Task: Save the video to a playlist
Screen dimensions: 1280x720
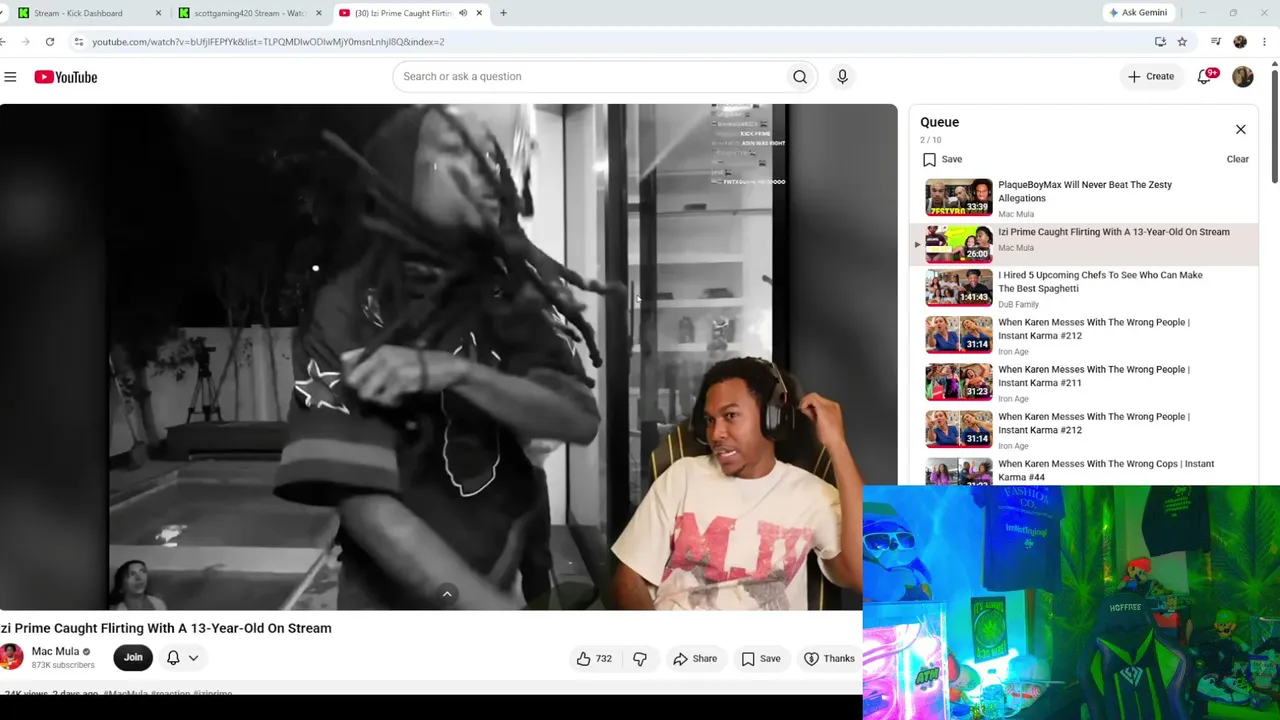Action: coord(761,659)
